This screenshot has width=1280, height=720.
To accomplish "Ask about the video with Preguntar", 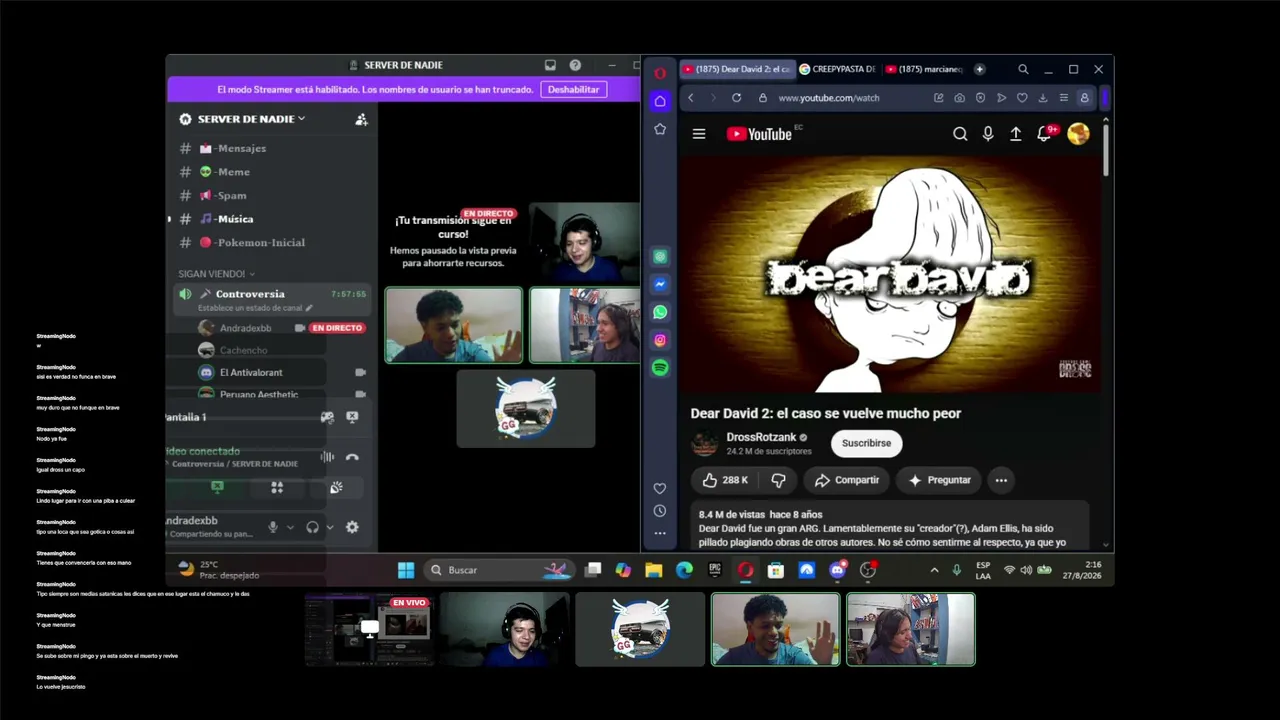I will (x=938, y=480).
